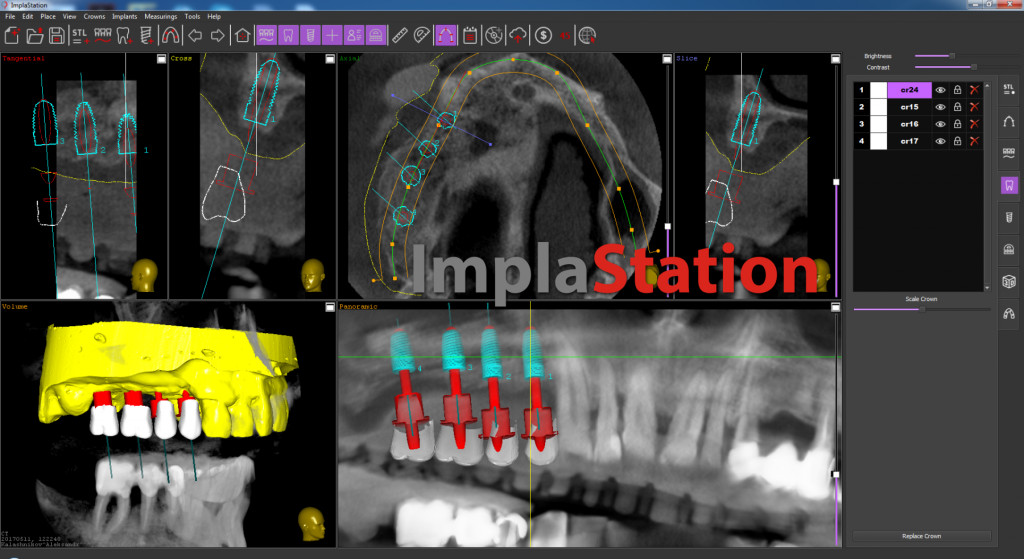This screenshot has width=1024, height=559.
Task: Toggle surgical guide display purple button
Action: tap(376, 35)
